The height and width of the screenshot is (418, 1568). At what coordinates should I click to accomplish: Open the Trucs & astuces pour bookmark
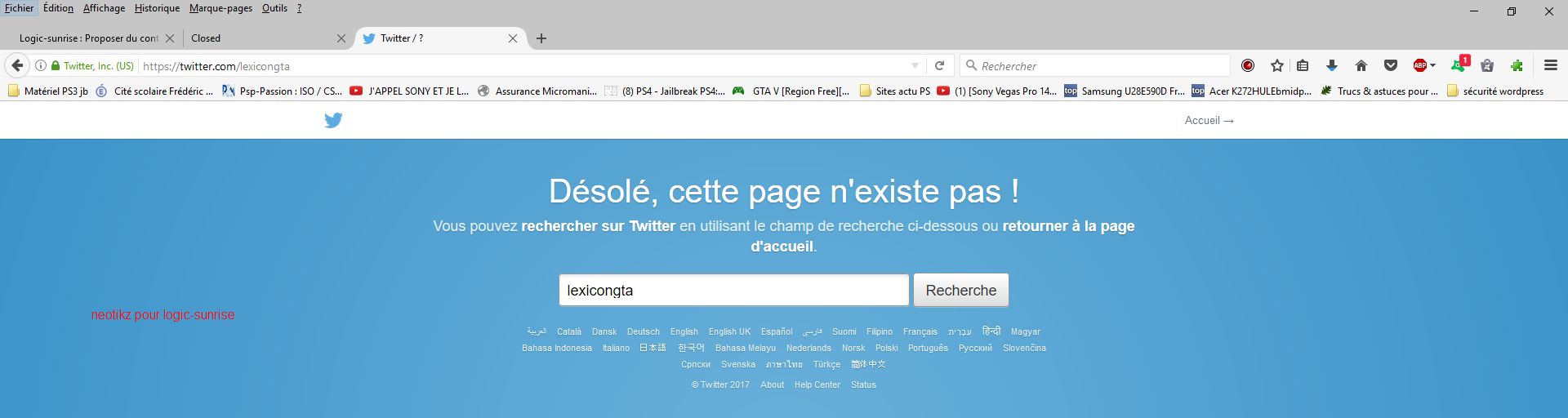pos(1380,91)
